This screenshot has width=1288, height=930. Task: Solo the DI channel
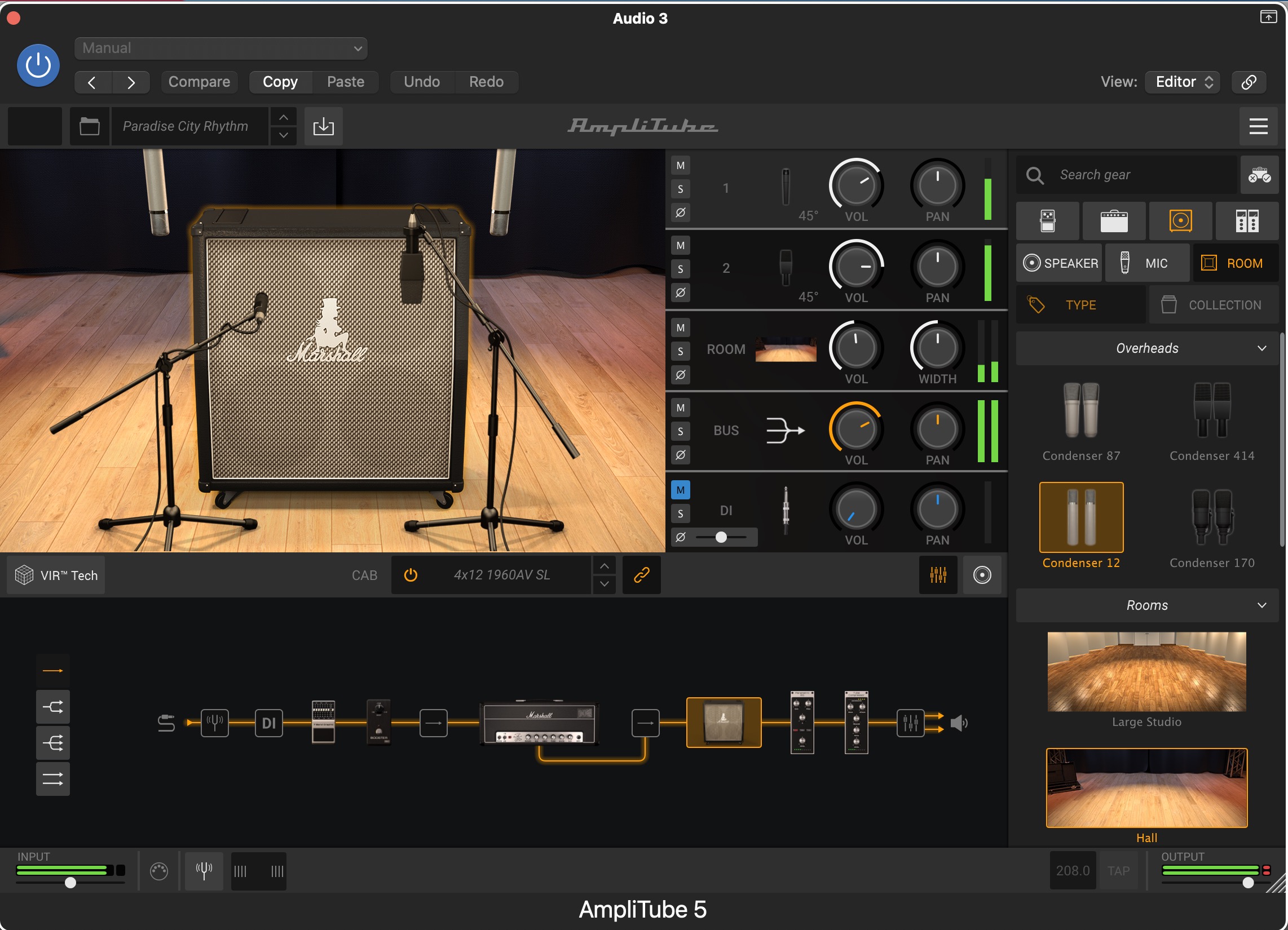(680, 514)
